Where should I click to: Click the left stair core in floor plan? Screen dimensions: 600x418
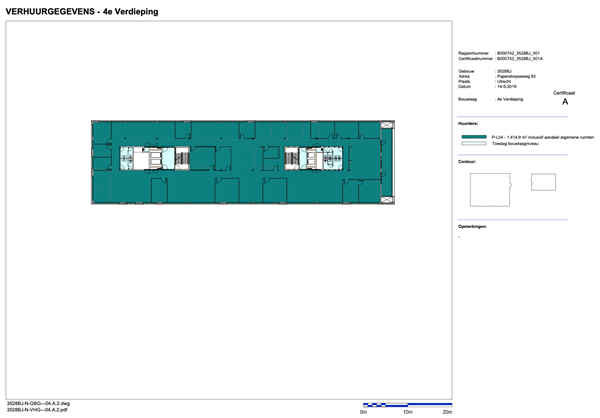(182, 158)
